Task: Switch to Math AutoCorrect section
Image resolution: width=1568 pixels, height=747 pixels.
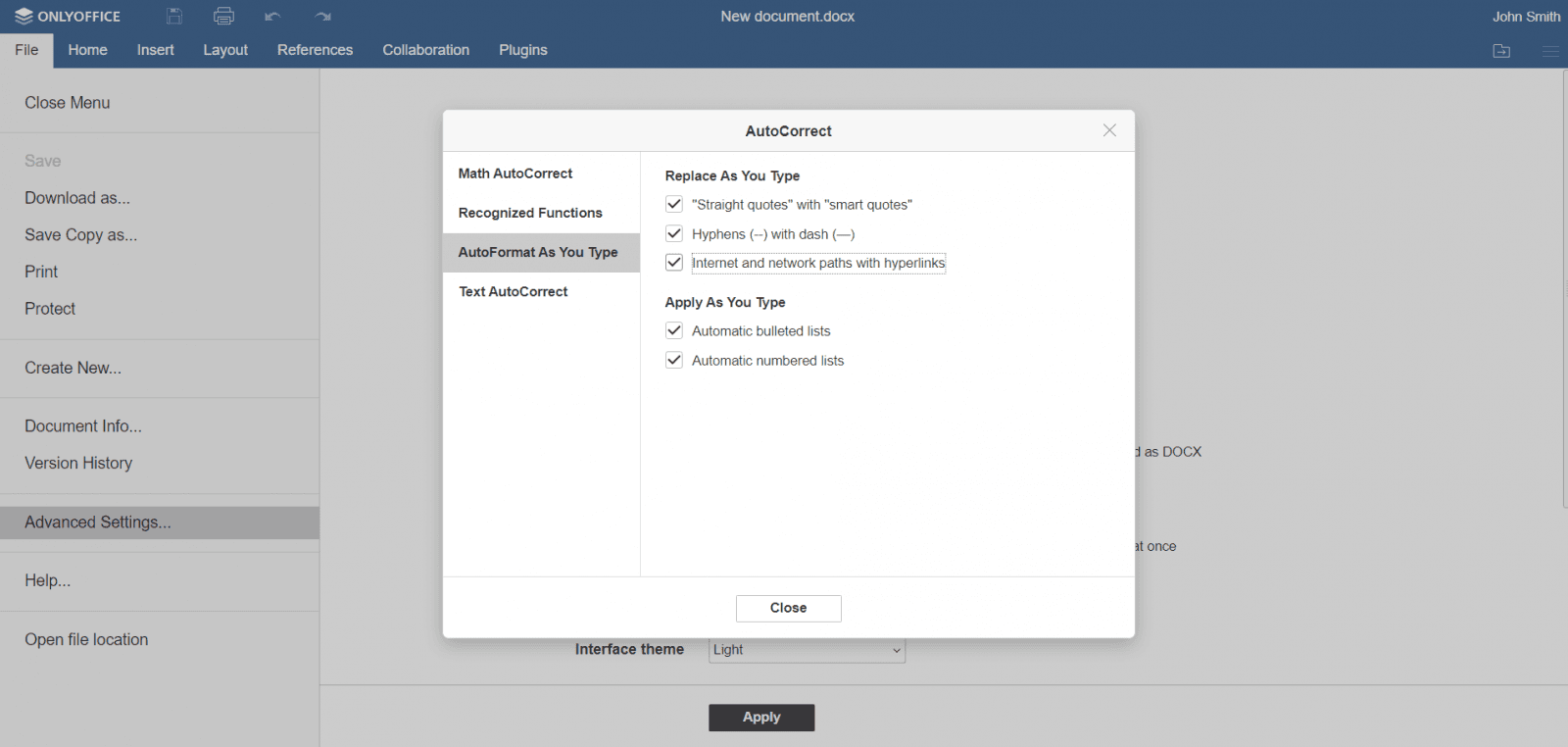Action: tap(515, 174)
